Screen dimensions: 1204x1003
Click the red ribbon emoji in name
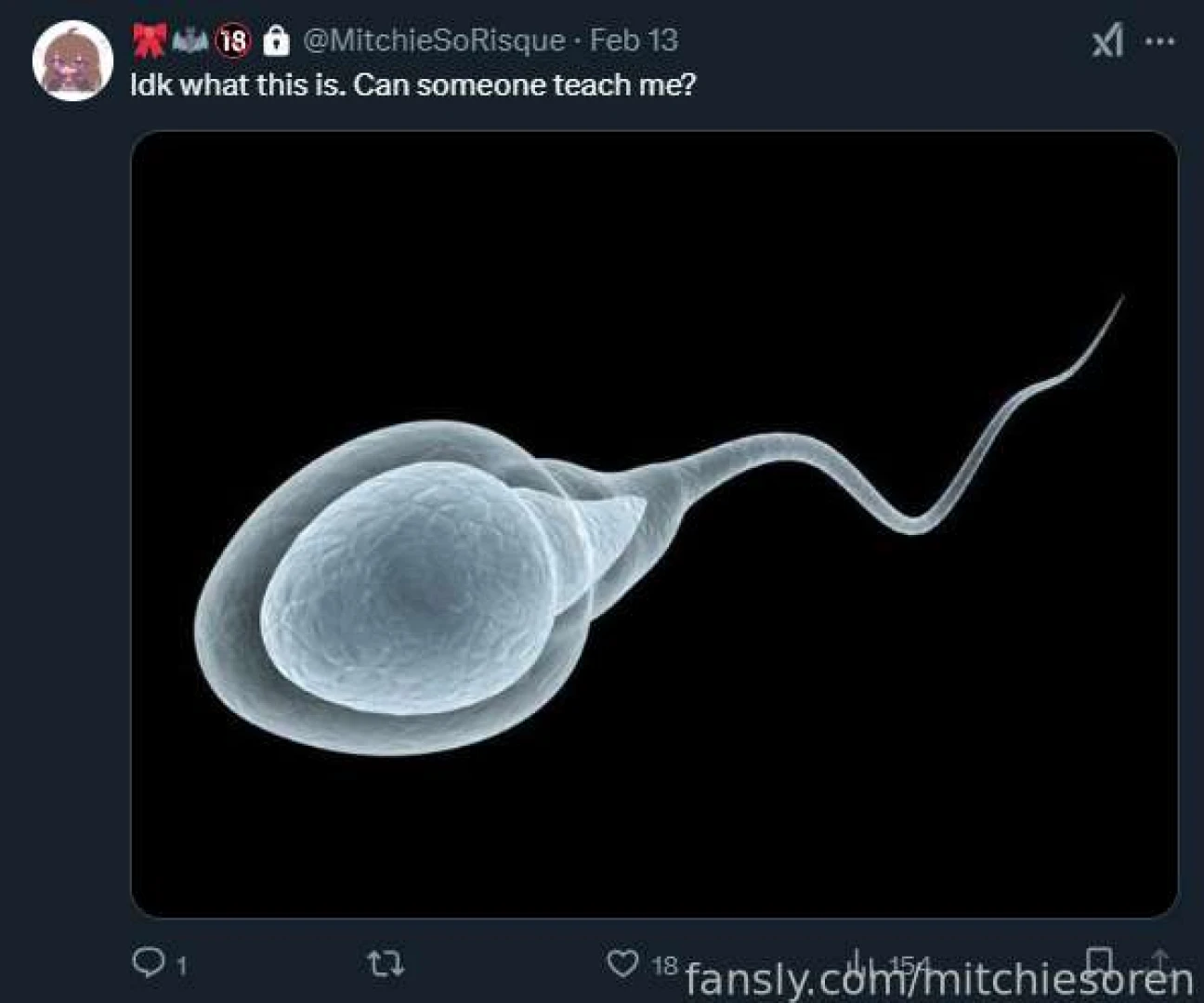[x=149, y=40]
